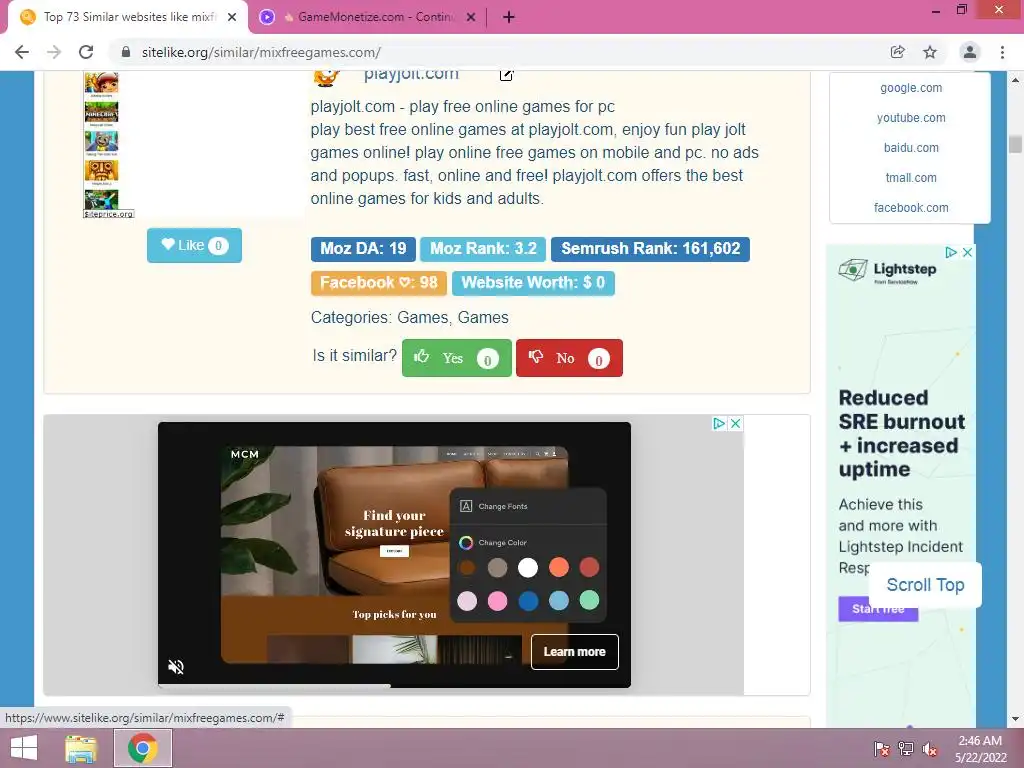This screenshot has height=768, width=1024.
Task: Open google.com from the sidebar list
Action: tap(911, 88)
